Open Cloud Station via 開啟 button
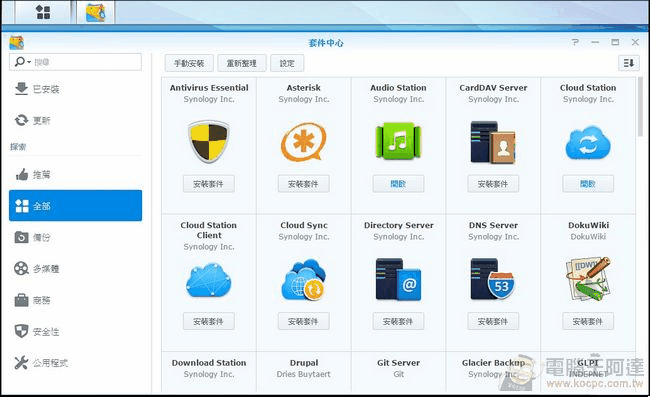The image size is (650, 397). 588,184
